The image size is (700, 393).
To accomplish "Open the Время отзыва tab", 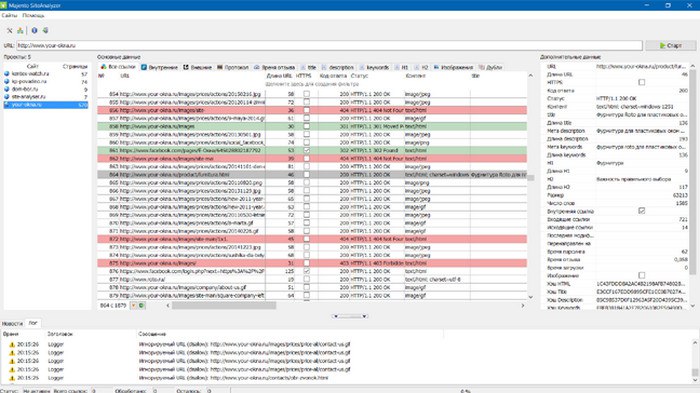I will coord(275,67).
